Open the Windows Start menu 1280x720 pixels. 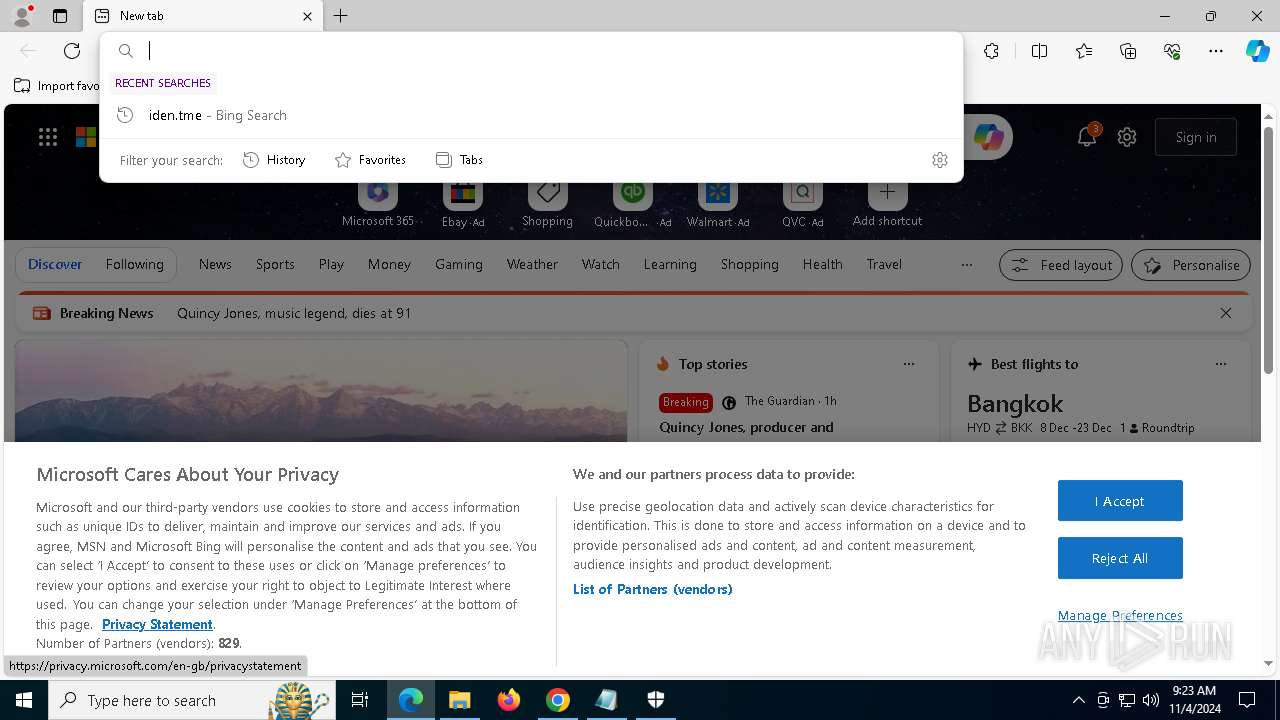[x=24, y=700]
